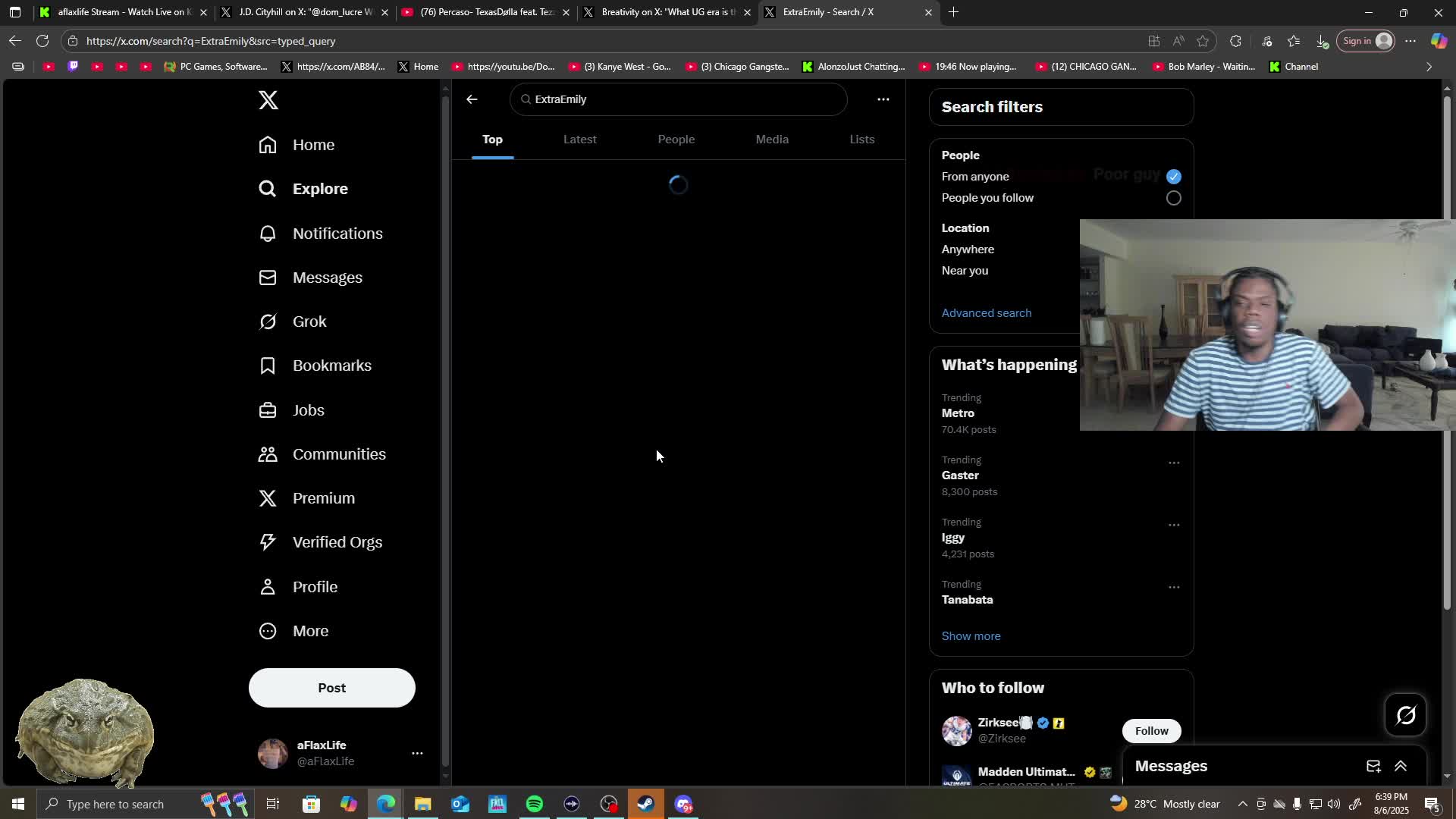
Task: Open the Tab actions menu
Action: coord(15,12)
